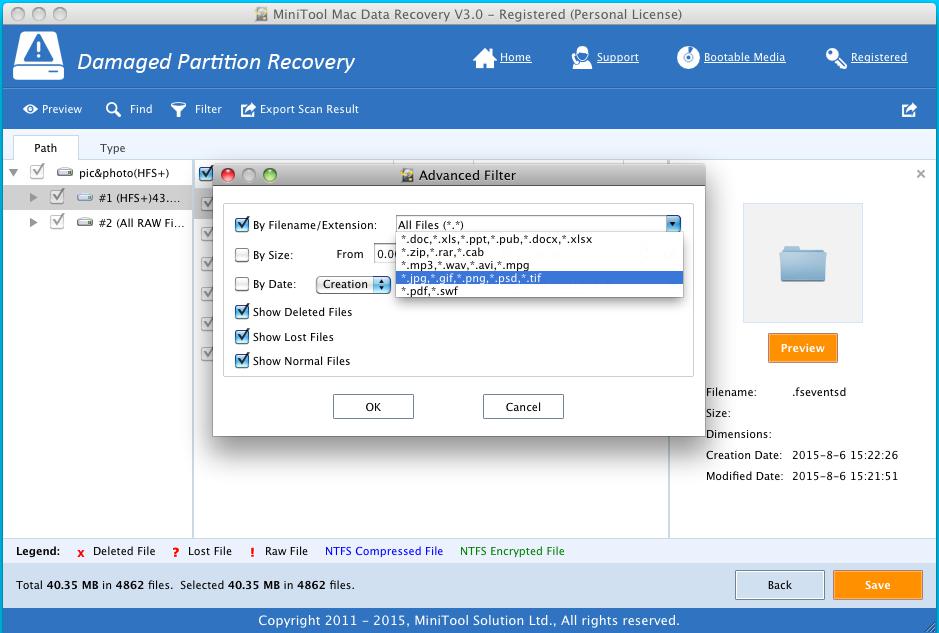Click the Bootable Media disc icon
The width and height of the screenshot is (939, 633).
click(x=688, y=57)
